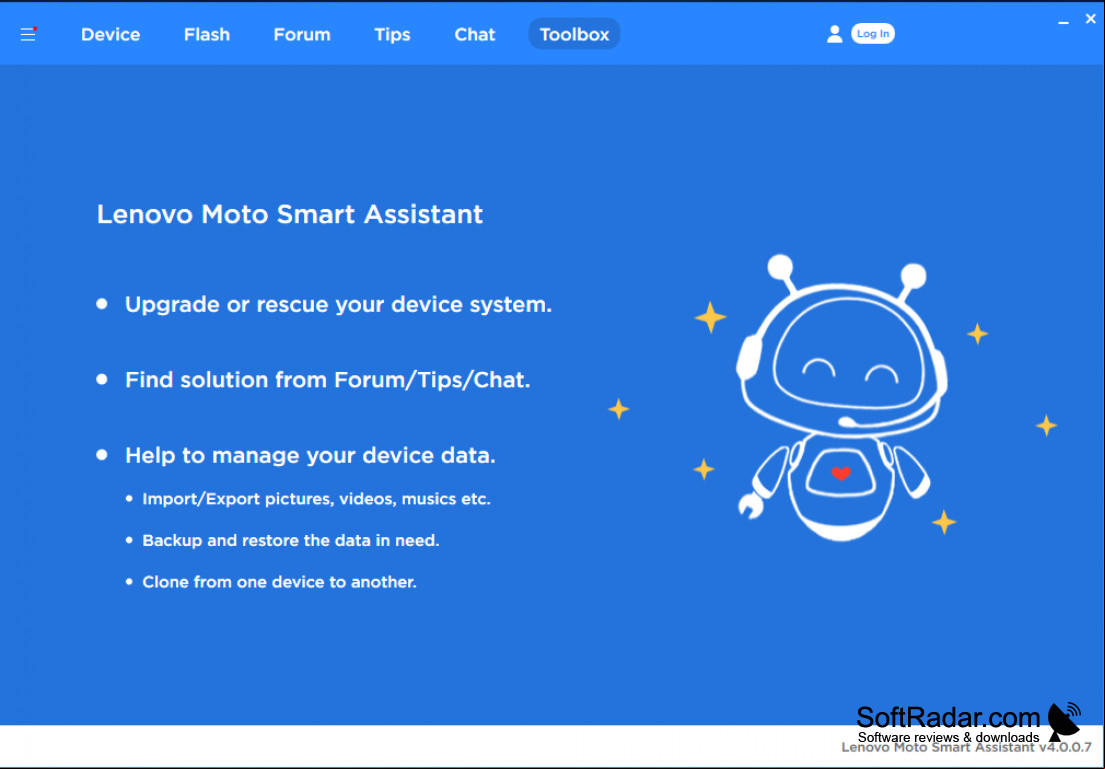Click 'Backup and restore the data in need.' line

tap(290, 541)
